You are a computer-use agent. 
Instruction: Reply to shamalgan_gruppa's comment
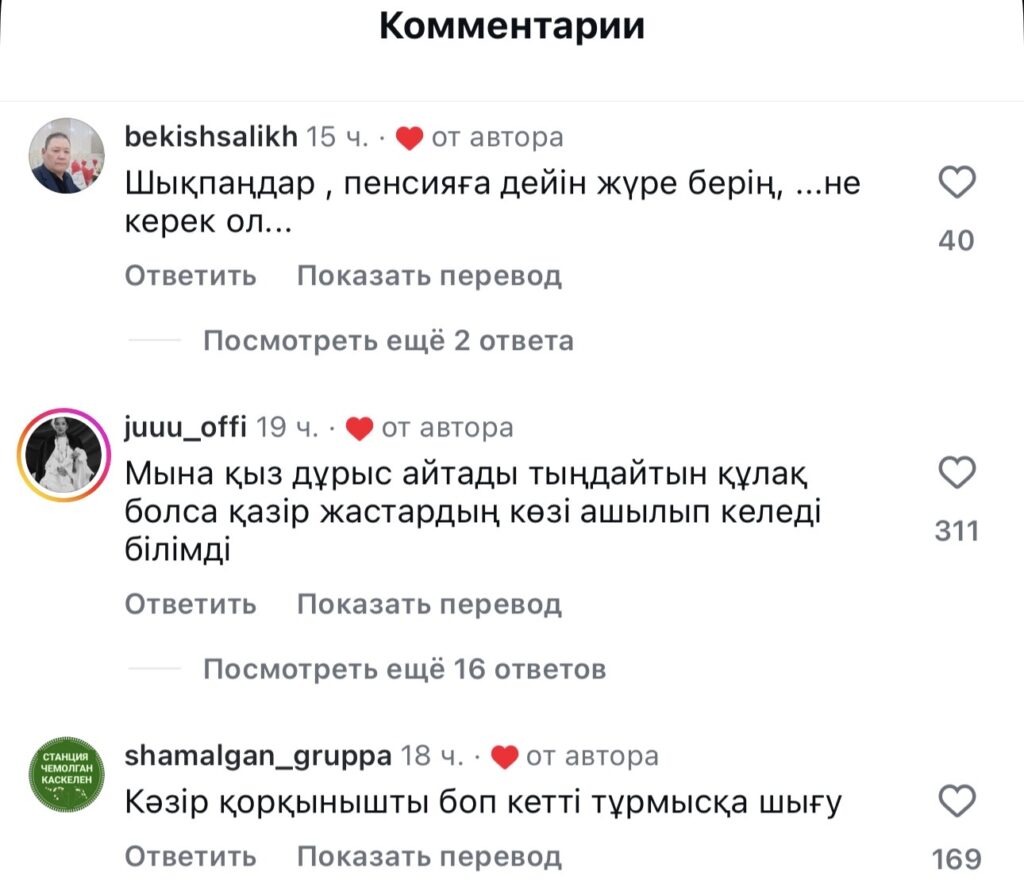point(190,857)
